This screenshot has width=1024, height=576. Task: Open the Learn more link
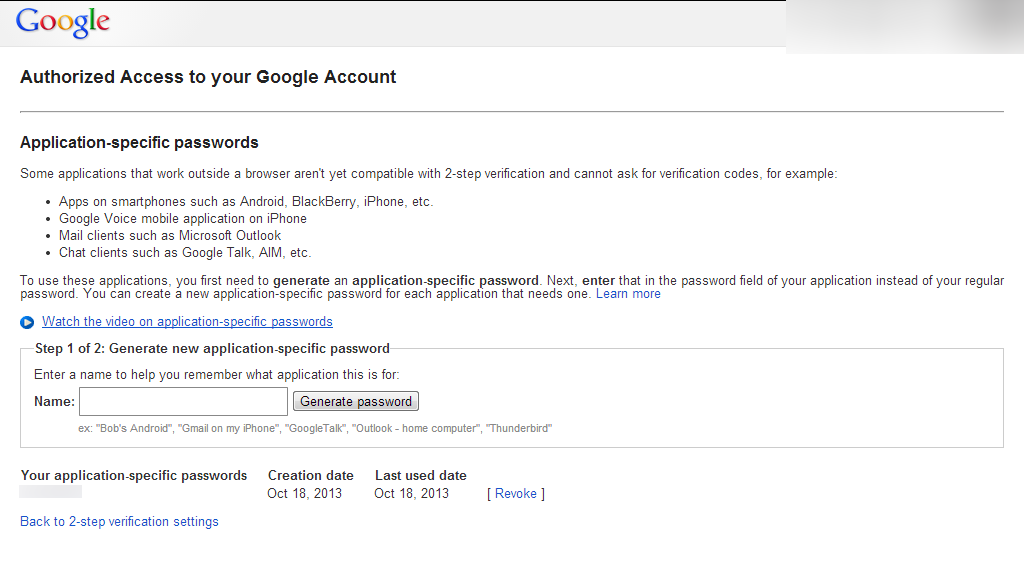[628, 294]
